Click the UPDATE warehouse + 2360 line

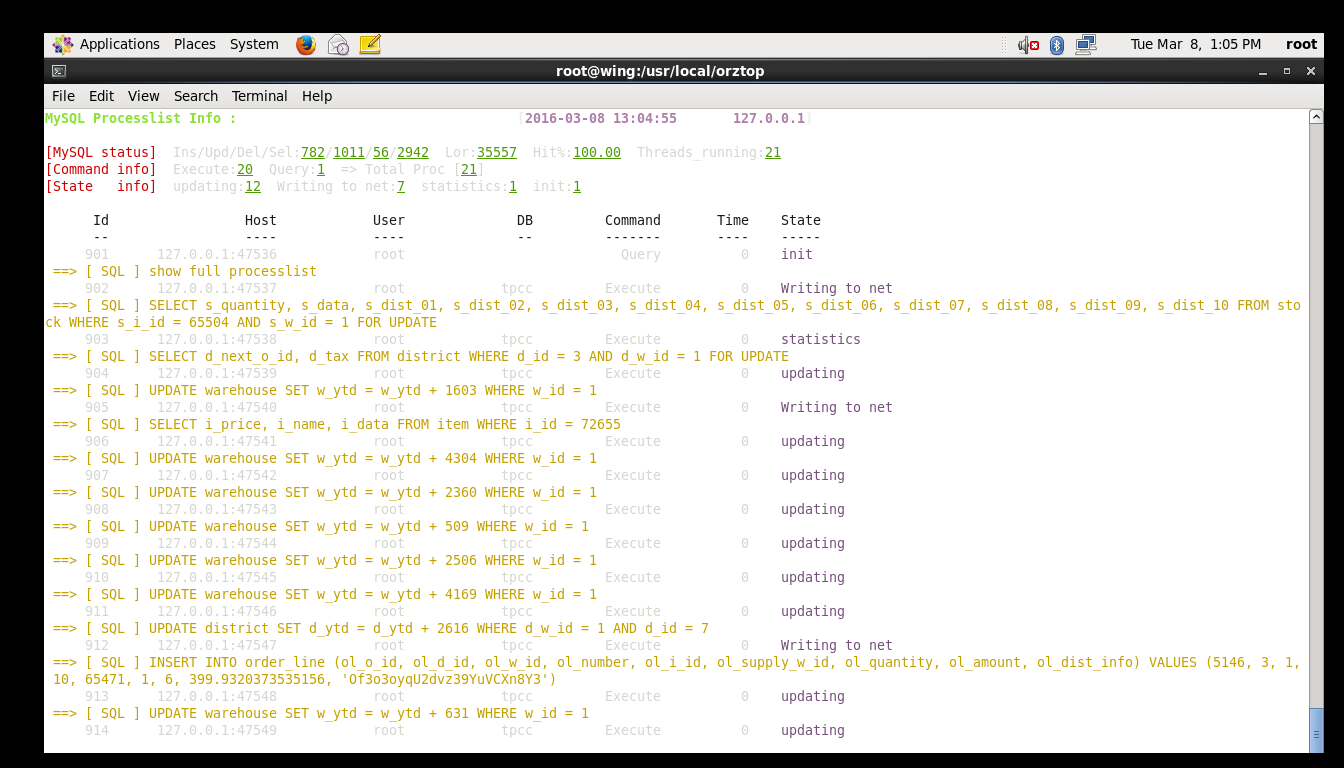click(x=325, y=492)
